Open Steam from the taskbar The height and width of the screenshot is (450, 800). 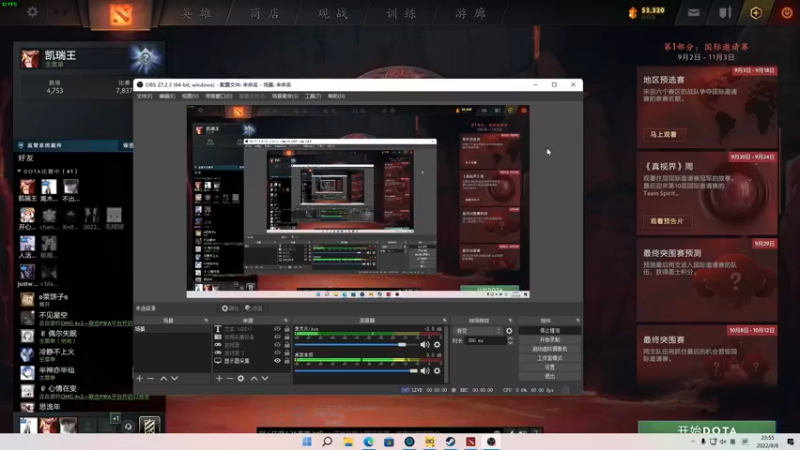tap(450, 441)
